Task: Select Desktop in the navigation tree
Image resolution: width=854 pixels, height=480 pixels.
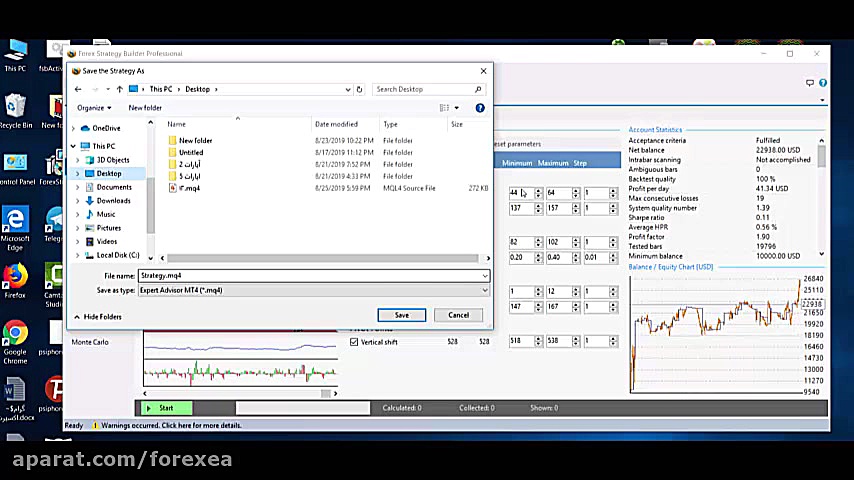Action: tap(103, 173)
